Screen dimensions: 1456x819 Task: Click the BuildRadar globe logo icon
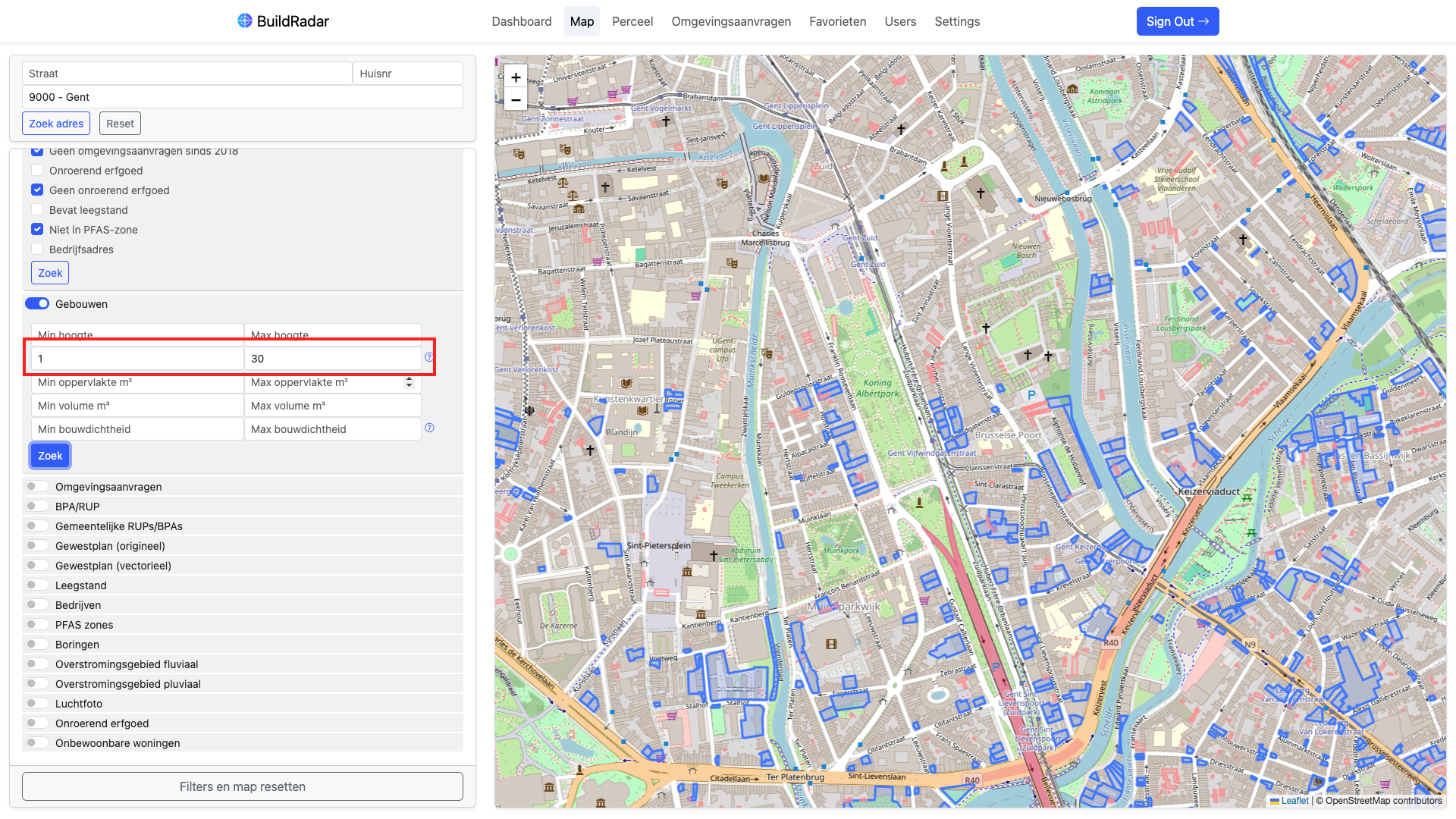point(244,20)
